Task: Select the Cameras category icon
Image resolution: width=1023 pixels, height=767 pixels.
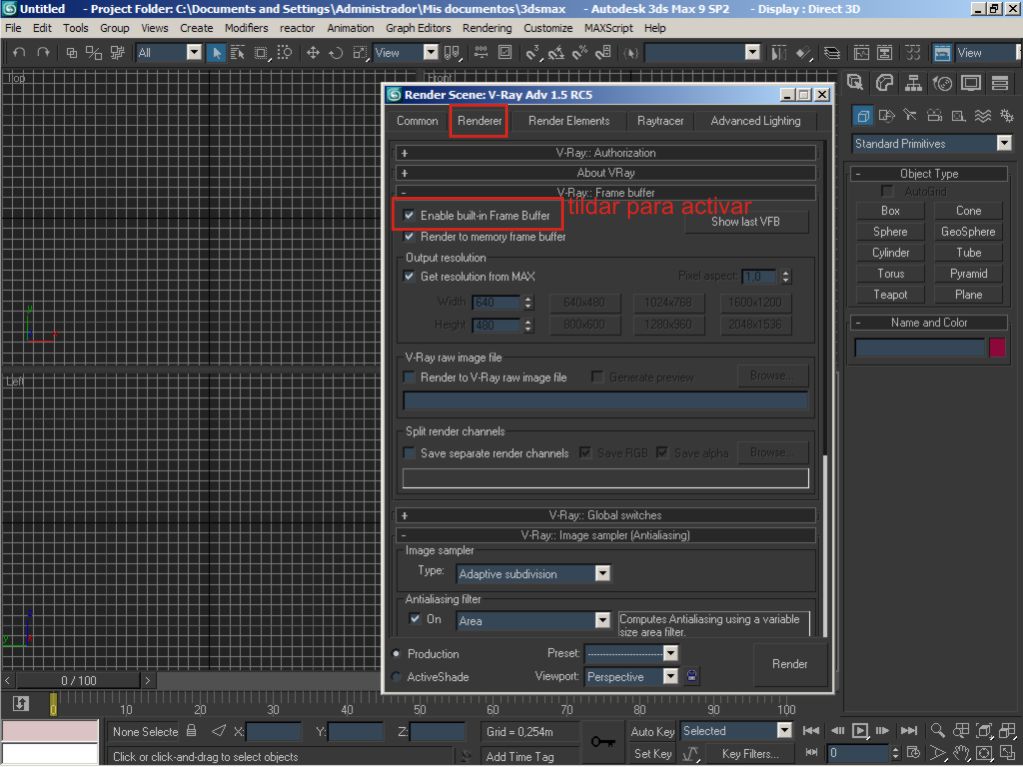Action: (x=934, y=116)
